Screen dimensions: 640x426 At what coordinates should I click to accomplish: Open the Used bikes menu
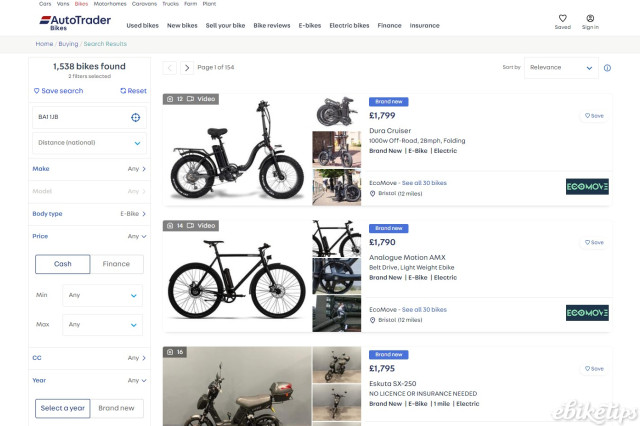[x=142, y=25]
